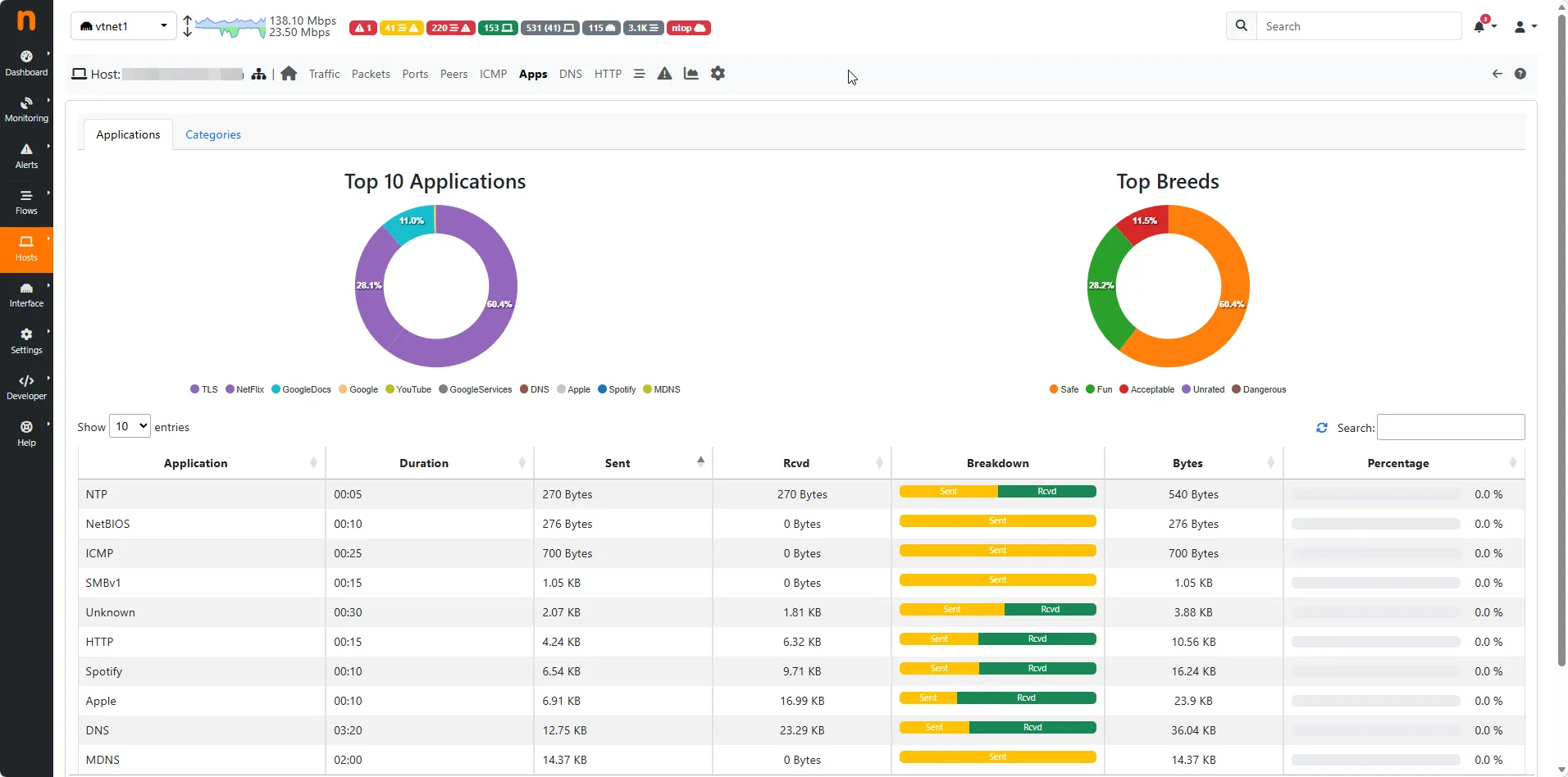Screen dimensions: 1568x777
Task: Open the user account menu dropdown
Action: point(1525,26)
